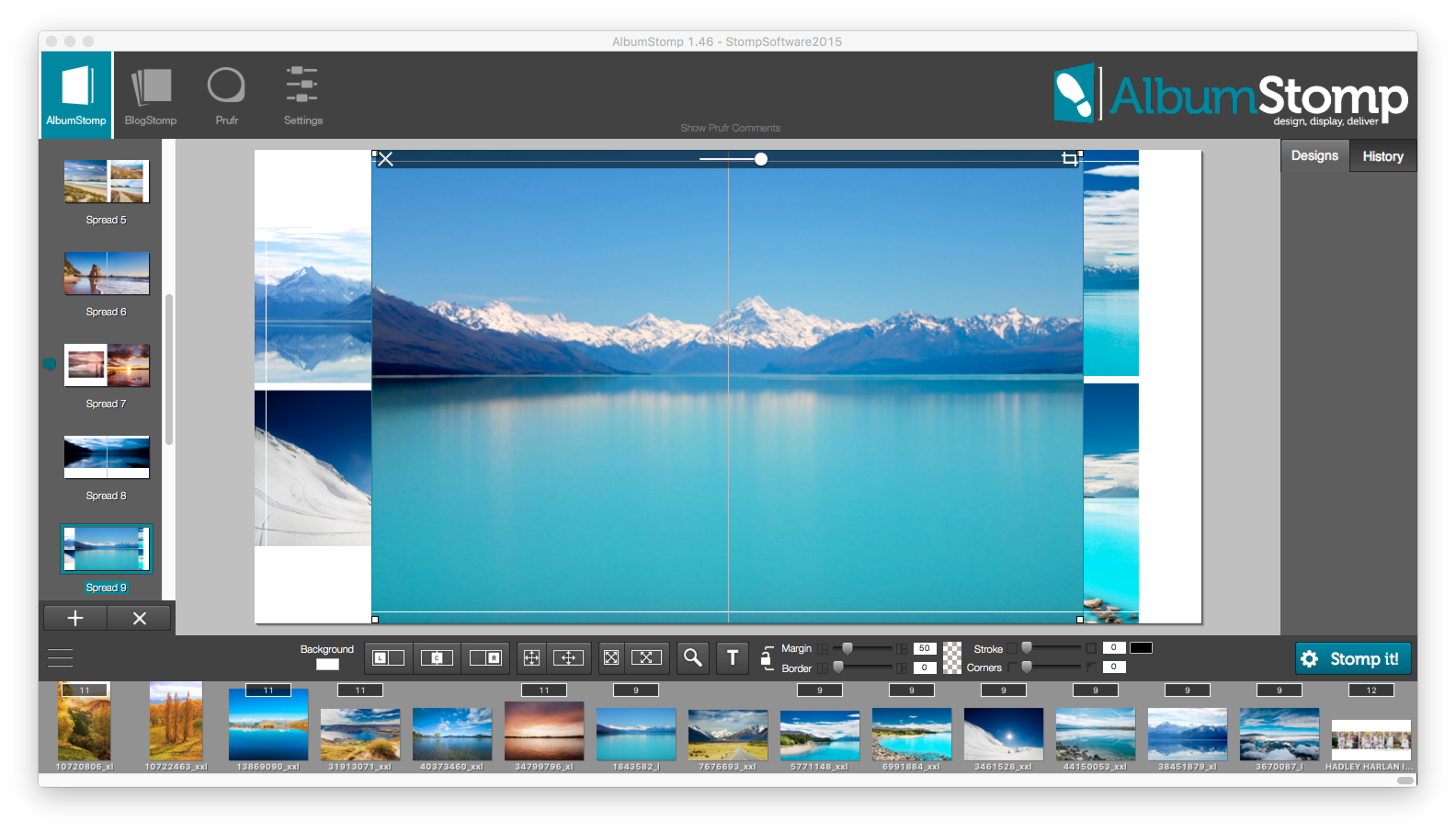Click the spread list vertical scrollbar
The image size is (1456, 833).
(x=169, y=370)
